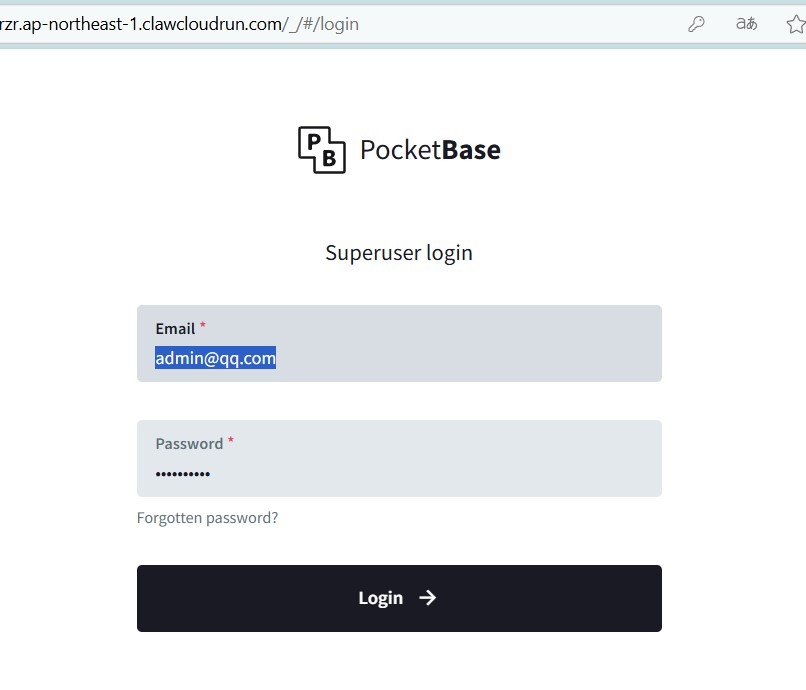Click the arrow icon on the Login button
The width and height of the screenshot is (806, 690).
pyautogui.click(x=428, y=598)
